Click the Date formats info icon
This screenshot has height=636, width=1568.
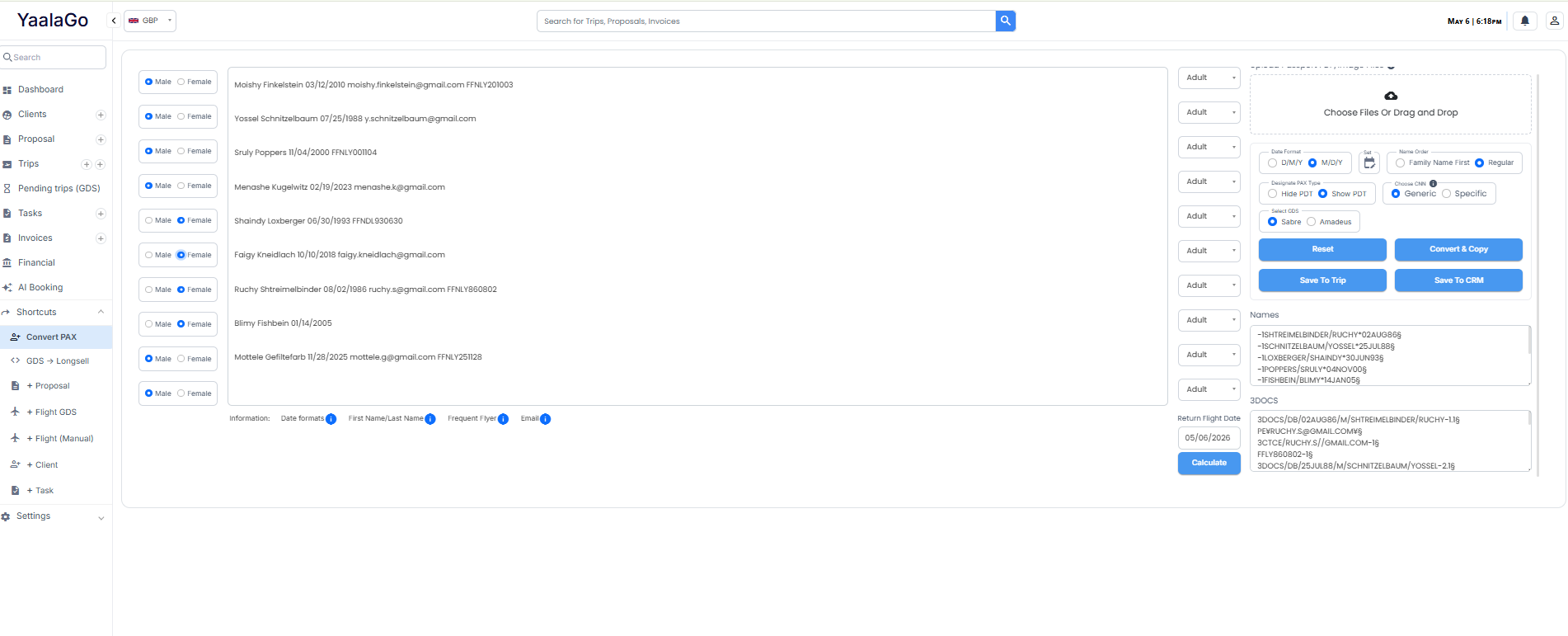pos(331,419)
